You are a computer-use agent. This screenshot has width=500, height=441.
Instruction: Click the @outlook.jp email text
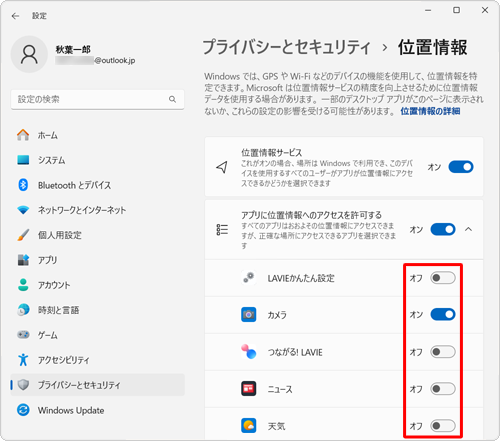pos(115,60)
